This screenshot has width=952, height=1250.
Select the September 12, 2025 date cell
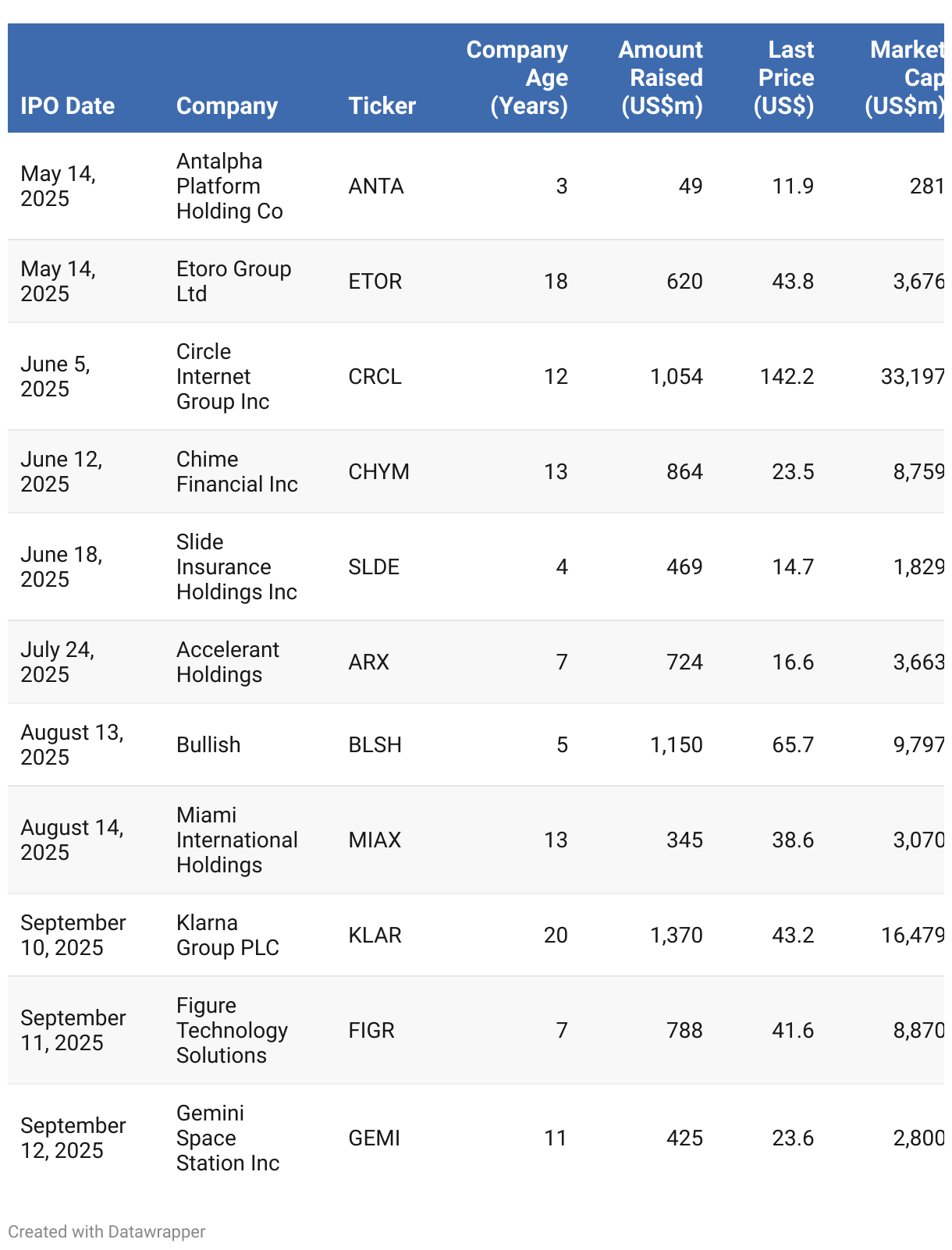(73, 1138)
